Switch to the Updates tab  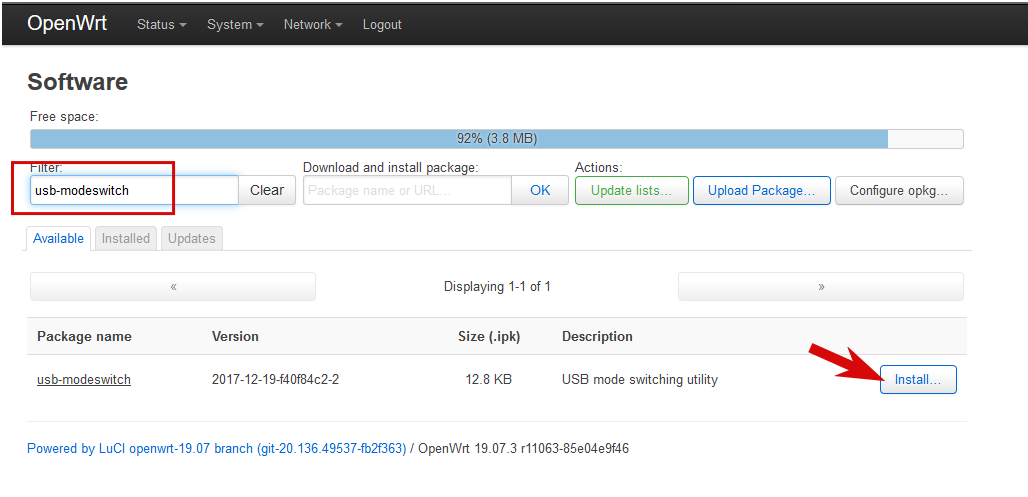point(192,238)
